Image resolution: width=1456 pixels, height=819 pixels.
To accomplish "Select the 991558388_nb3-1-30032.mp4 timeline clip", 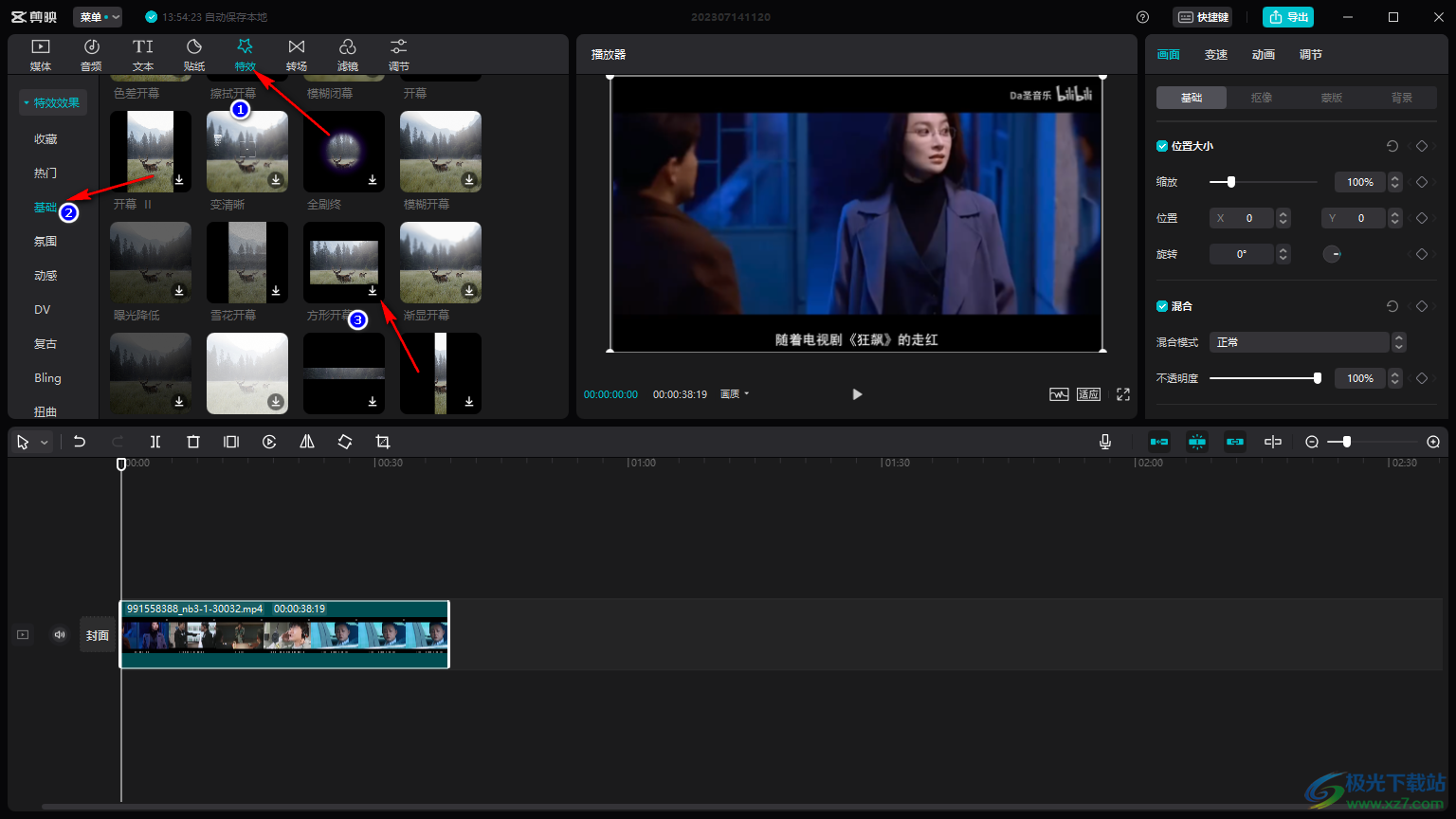I will [x=284, y=634].
